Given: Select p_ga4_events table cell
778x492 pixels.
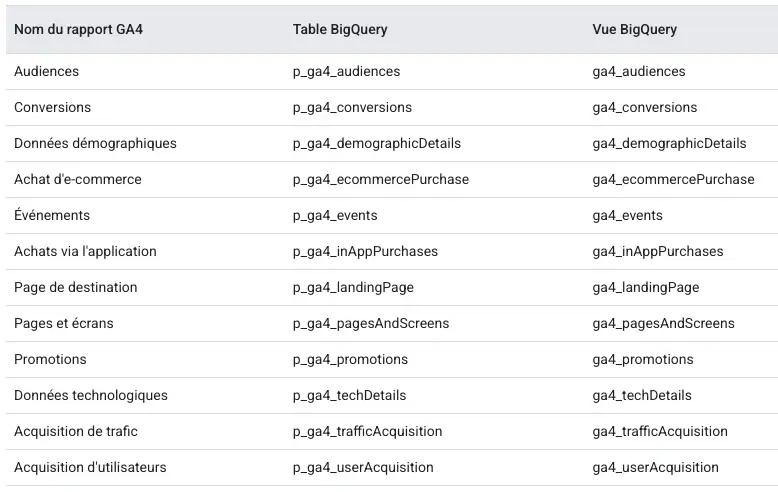Looking at the screenshot, I should (x=335, y=215).
